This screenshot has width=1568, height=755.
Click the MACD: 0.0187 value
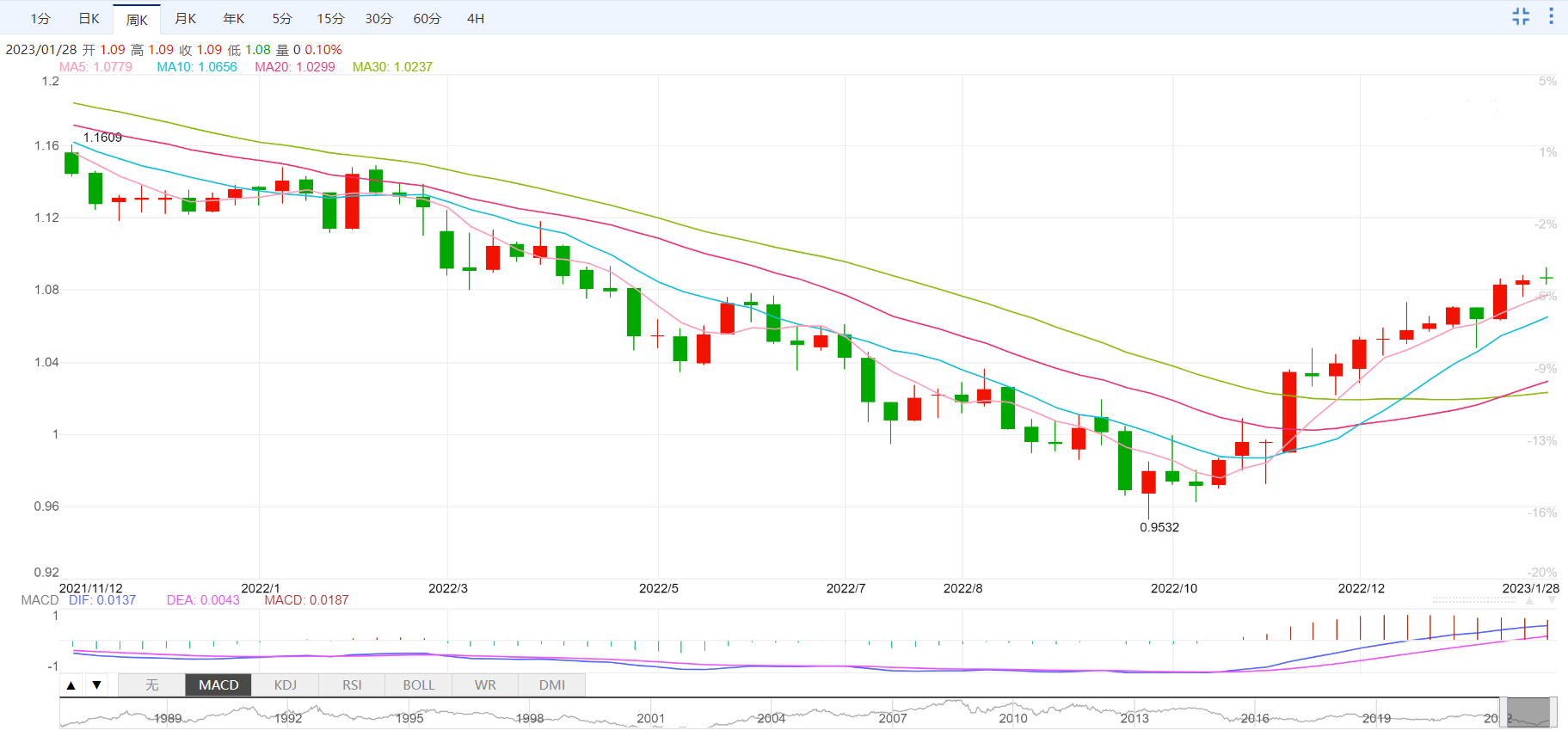coord(306,600)
